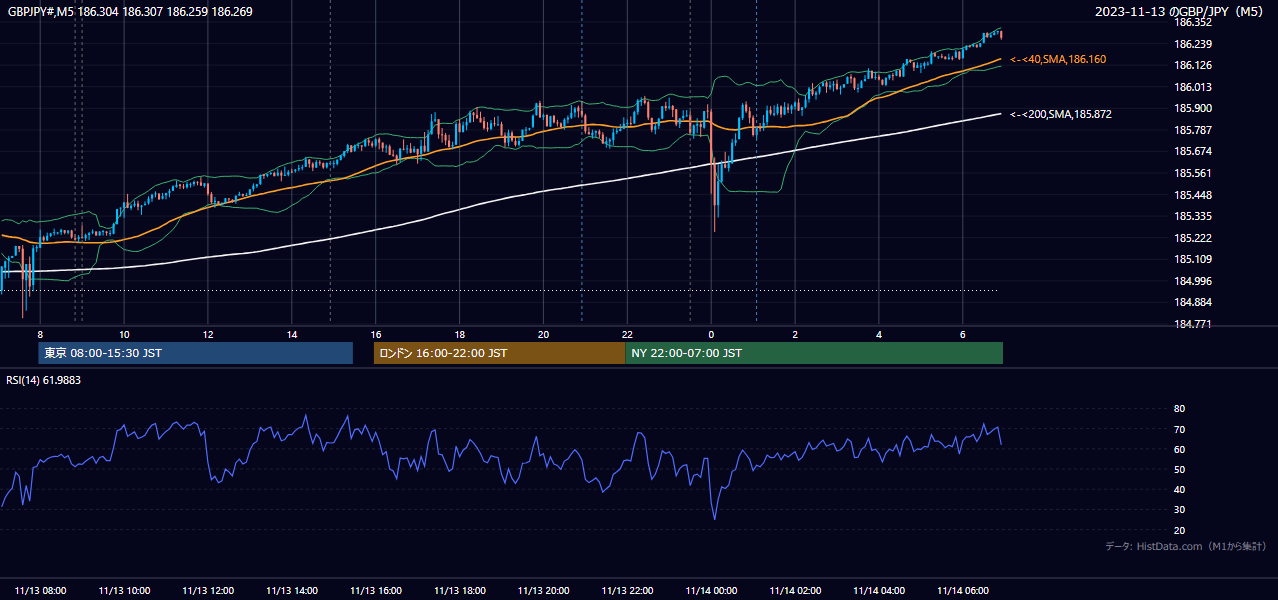Click price axis value 184.996
The image size is (1278, 600).
click(x=1193, y=281)
